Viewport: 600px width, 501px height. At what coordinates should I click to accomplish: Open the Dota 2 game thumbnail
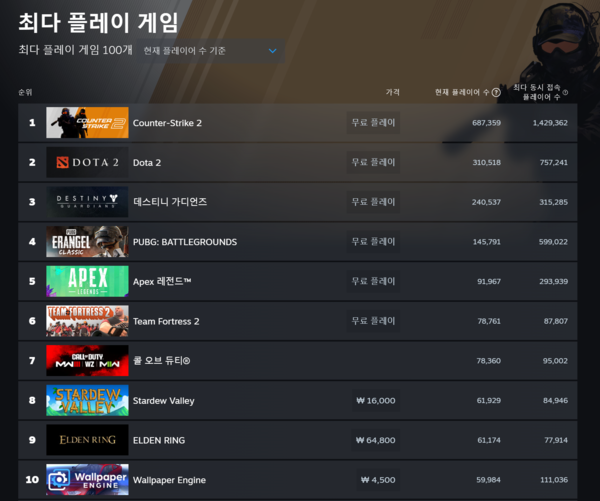click(87, 162)
